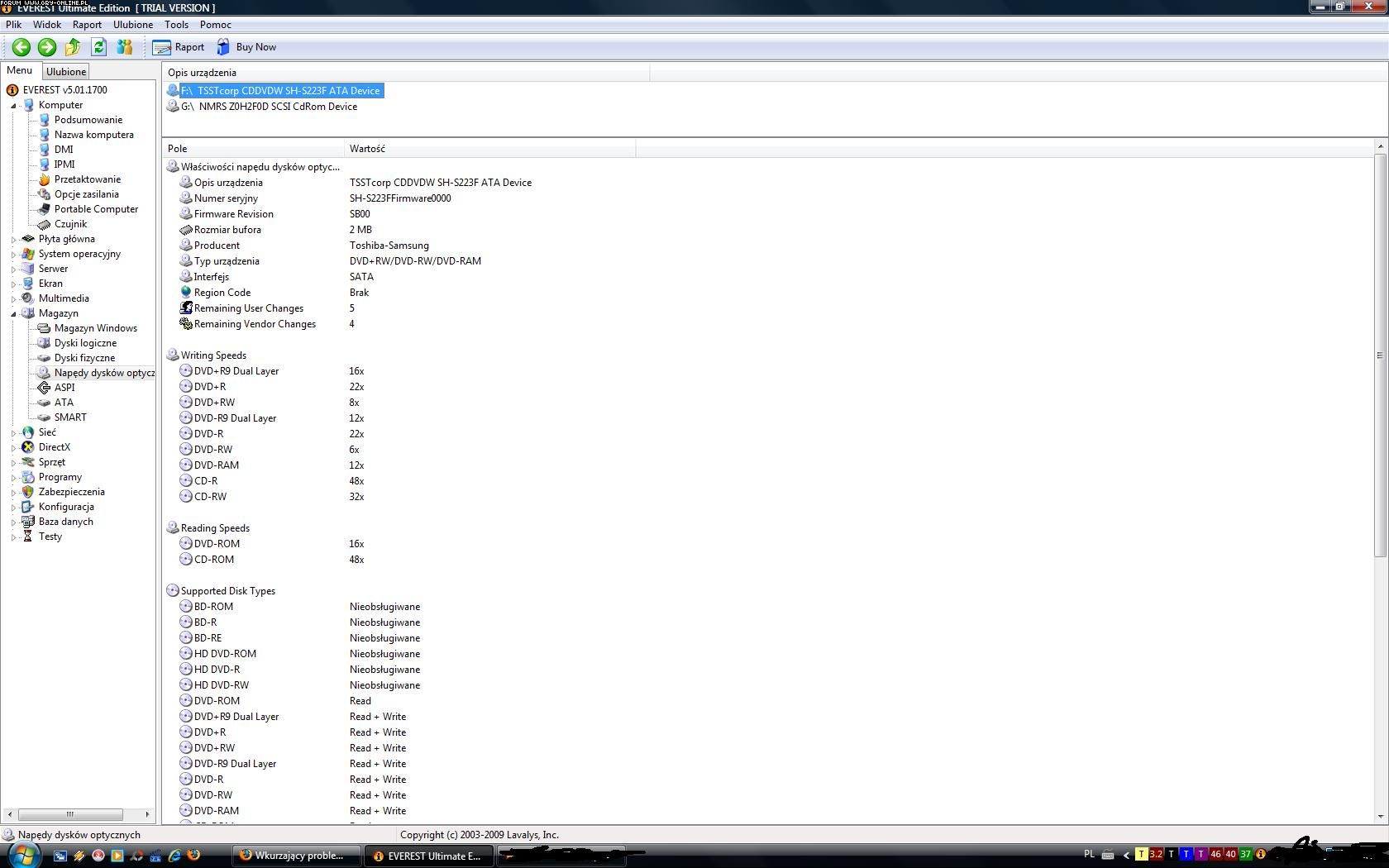
Task: Click the users icon in the toolbar
Action: [125, 47]
